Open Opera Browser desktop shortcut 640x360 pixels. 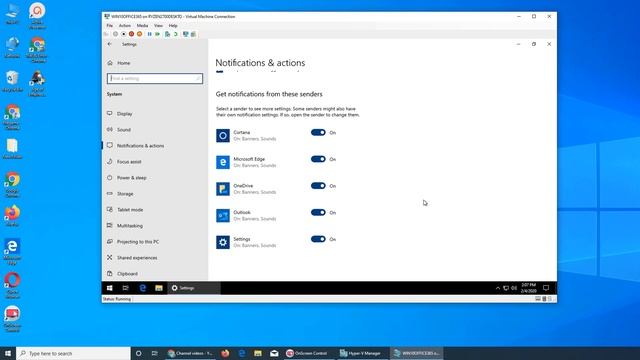(x=12, y=285)
